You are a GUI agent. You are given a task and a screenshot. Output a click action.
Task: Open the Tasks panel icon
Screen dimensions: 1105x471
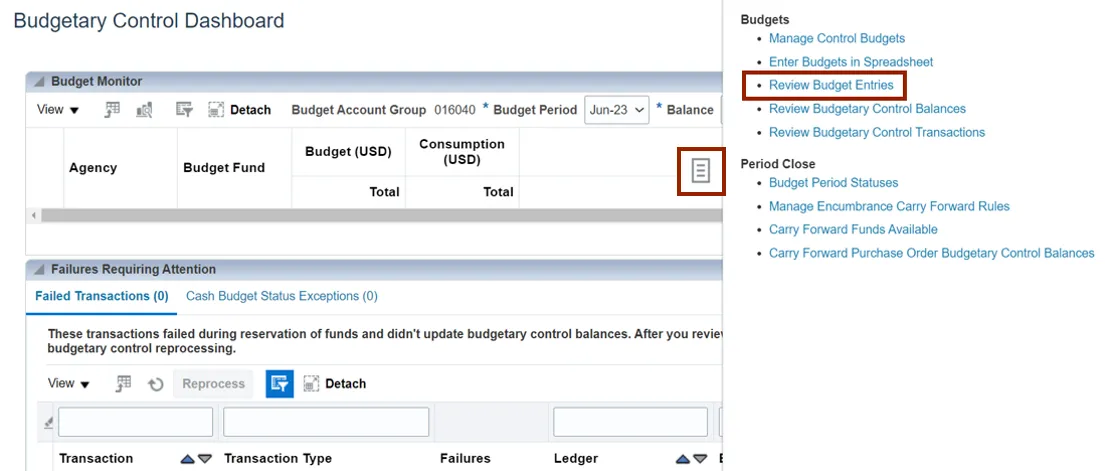pyautogui.click(x=701, y=171)
